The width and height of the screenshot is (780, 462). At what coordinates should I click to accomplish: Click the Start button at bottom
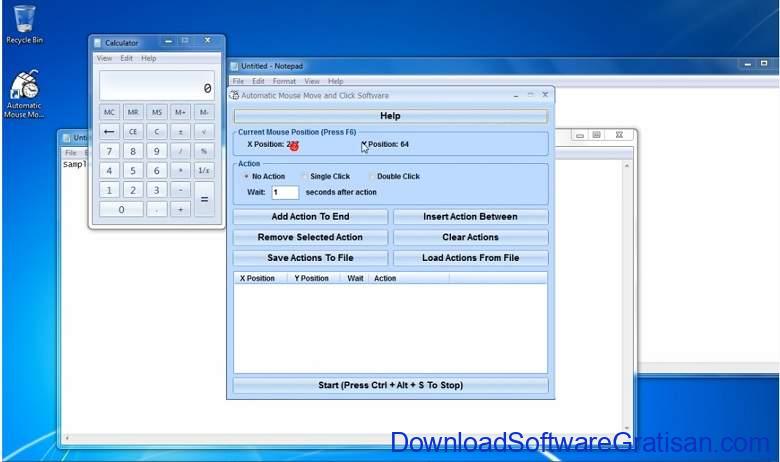coord(390,385)
